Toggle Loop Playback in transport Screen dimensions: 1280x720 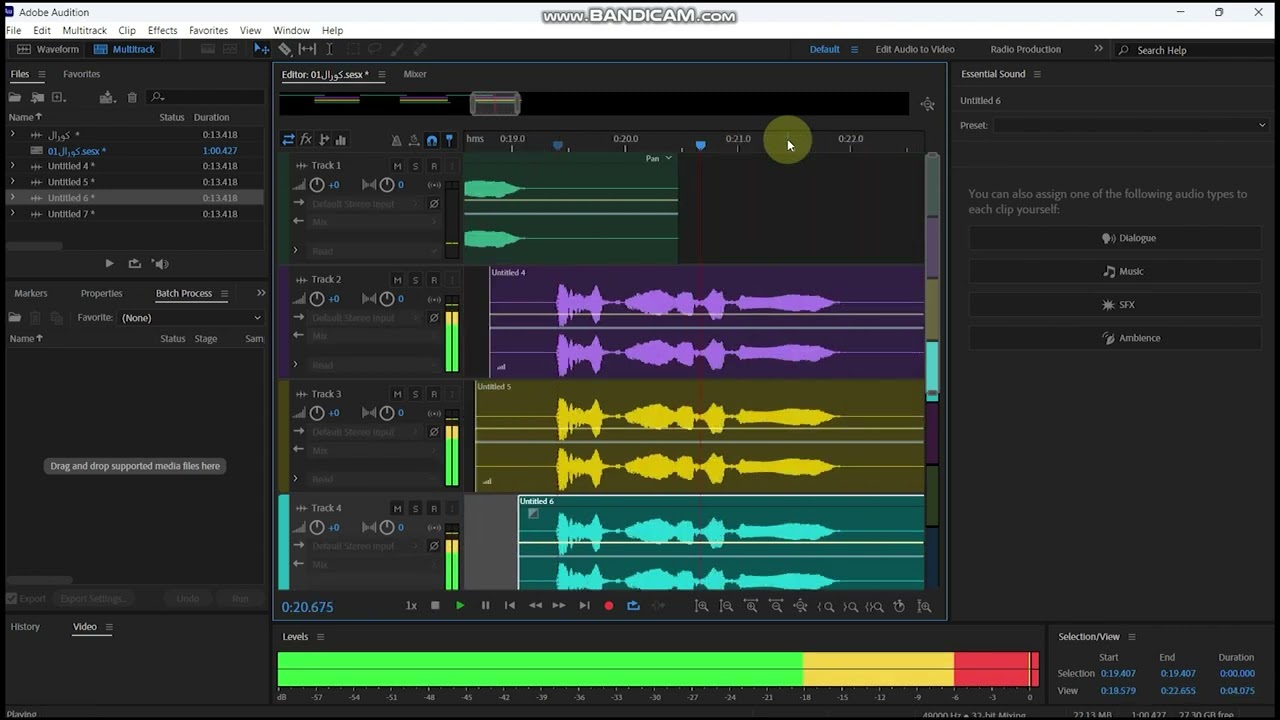click(633, 605)
